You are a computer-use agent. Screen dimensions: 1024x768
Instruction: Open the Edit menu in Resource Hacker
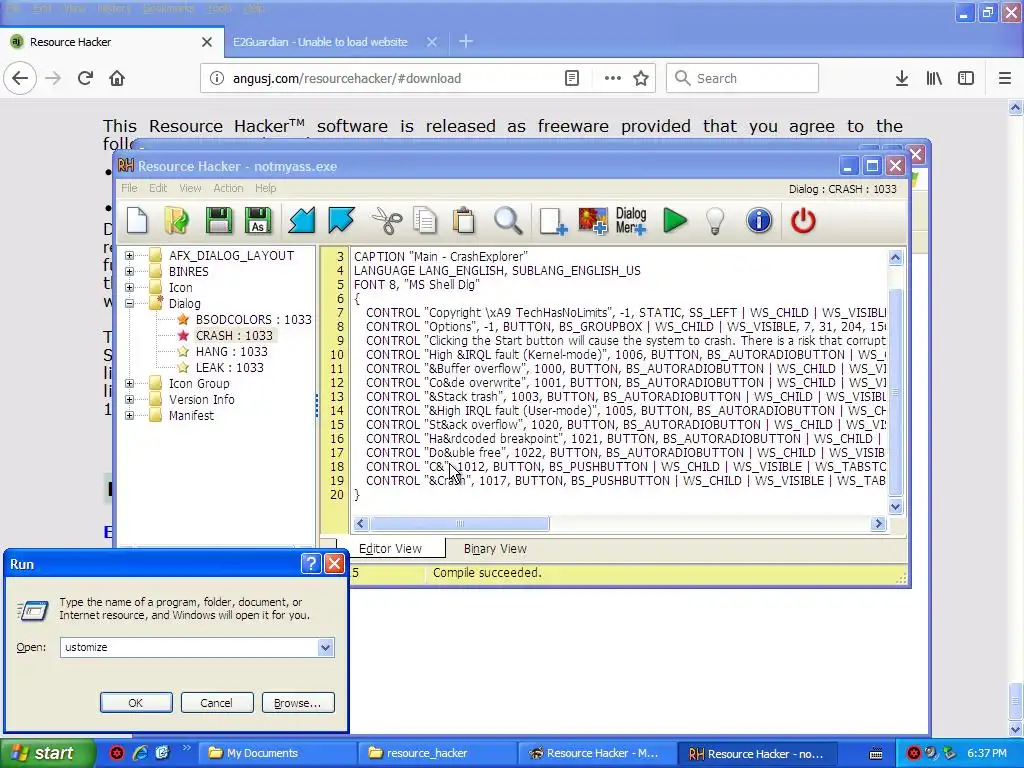tap(158, 188)
